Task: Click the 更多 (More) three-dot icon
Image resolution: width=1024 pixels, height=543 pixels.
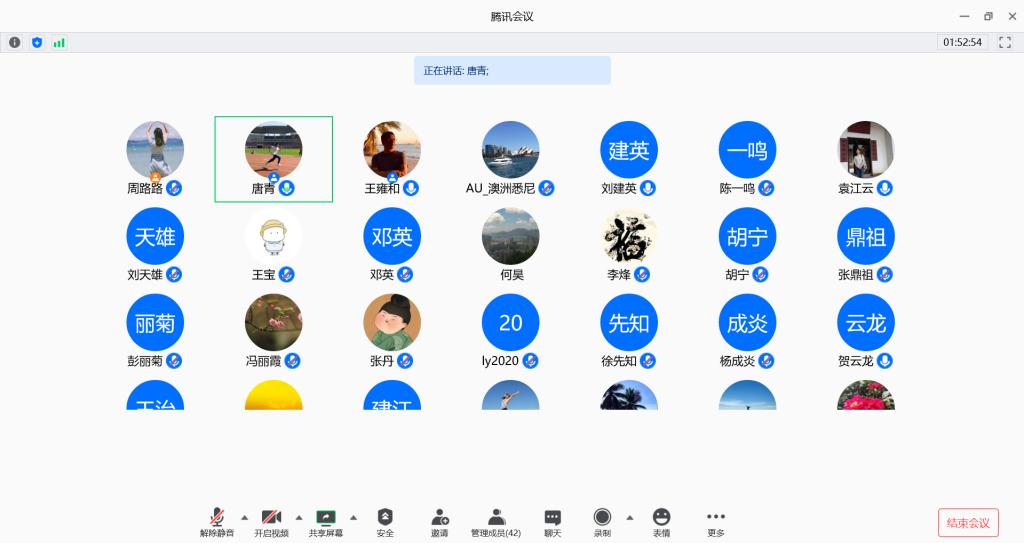Action: click(x=715, y=518)
